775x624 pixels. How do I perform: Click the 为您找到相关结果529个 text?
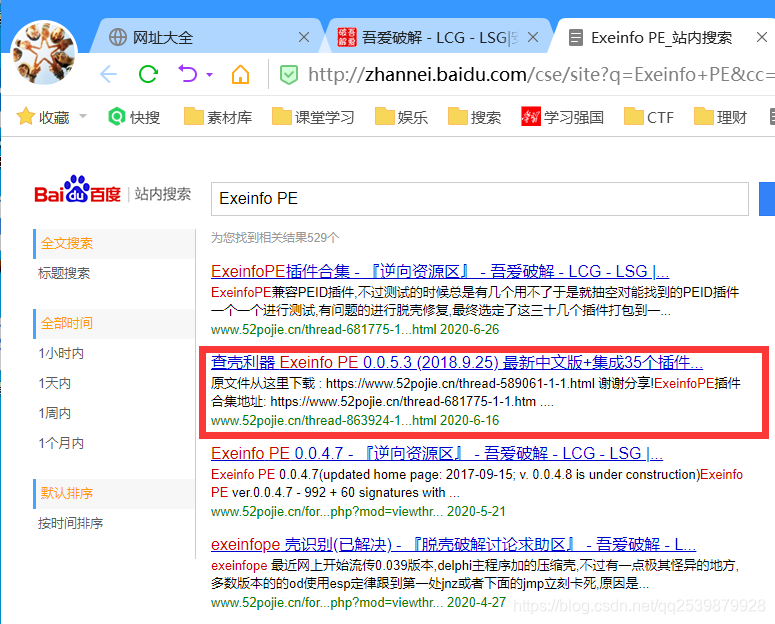pyautogui.click(x=275, y=238)
